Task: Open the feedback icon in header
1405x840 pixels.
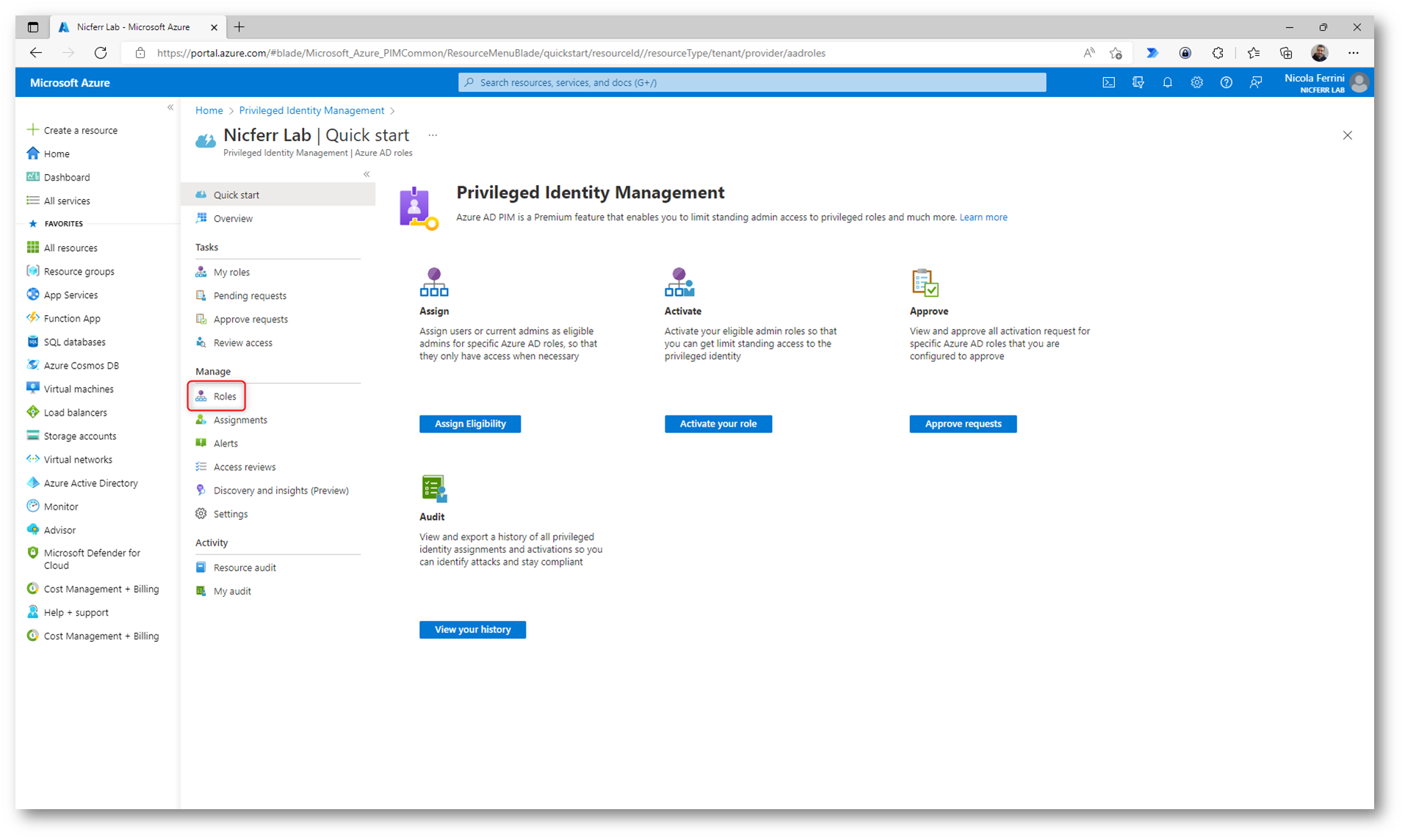Action: click(x=1255, y=82)
